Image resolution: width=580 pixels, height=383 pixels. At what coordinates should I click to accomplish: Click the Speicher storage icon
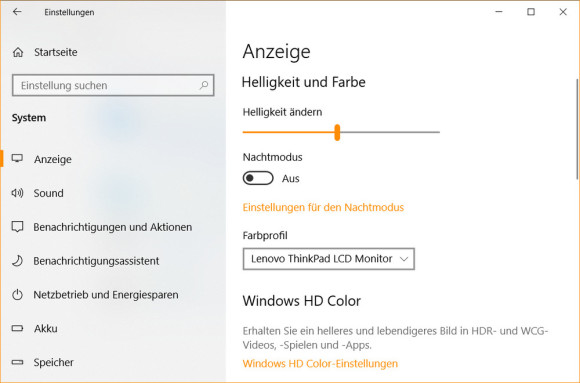click(17, 362)
